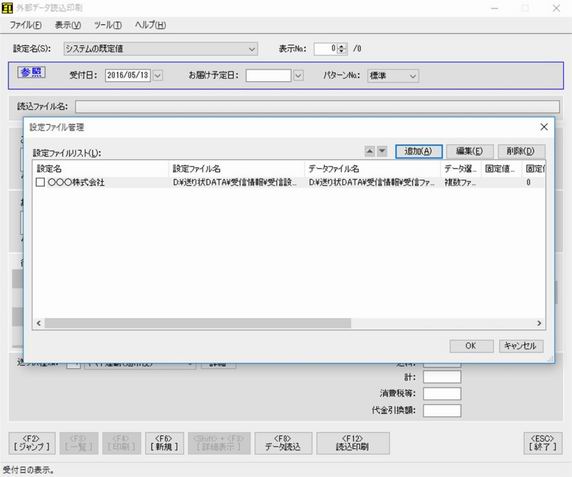Click the 編集(E) button
The image size is (572, 477).
[470, 151]
